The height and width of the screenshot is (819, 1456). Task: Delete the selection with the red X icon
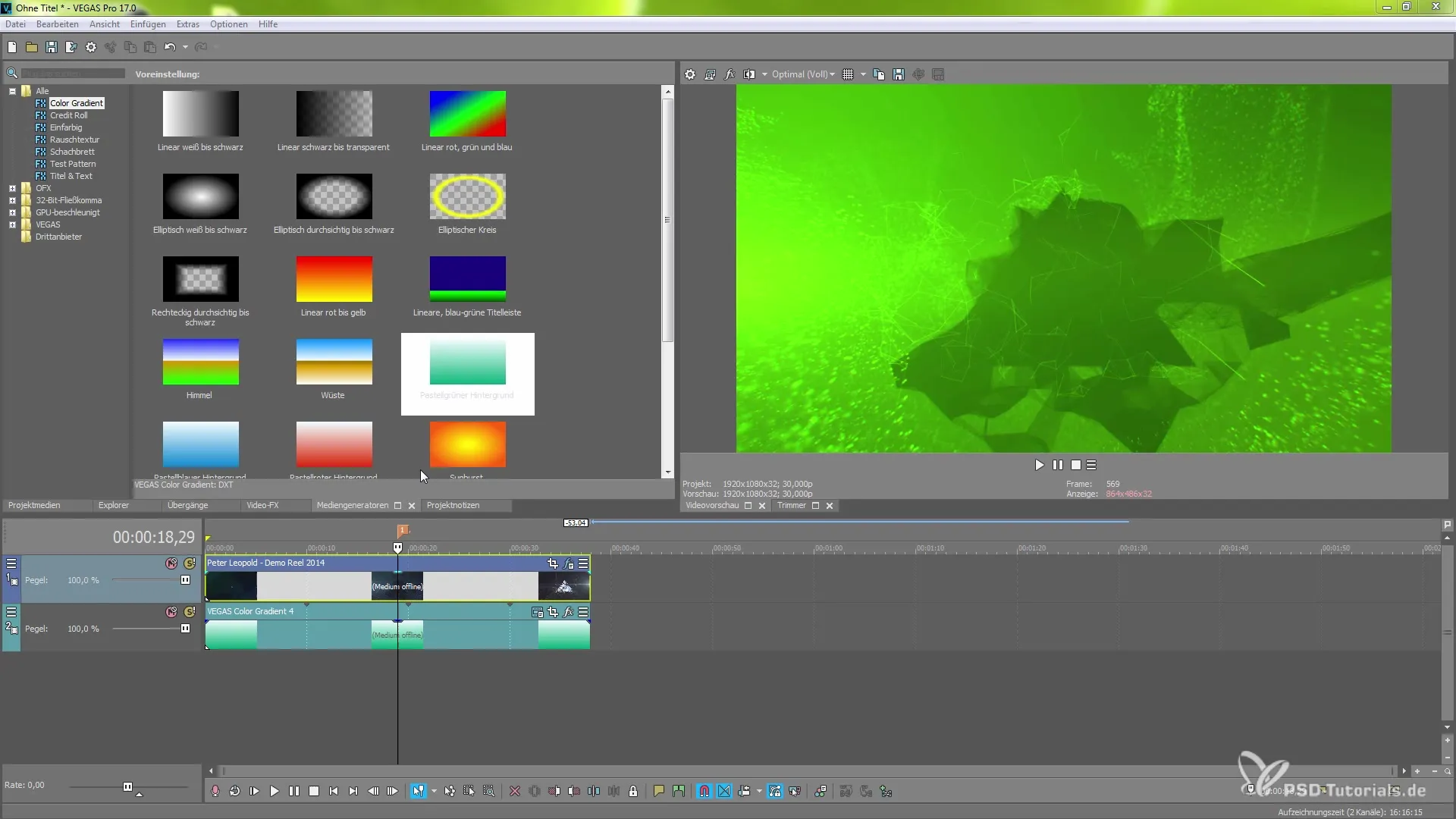pos(515,791)
